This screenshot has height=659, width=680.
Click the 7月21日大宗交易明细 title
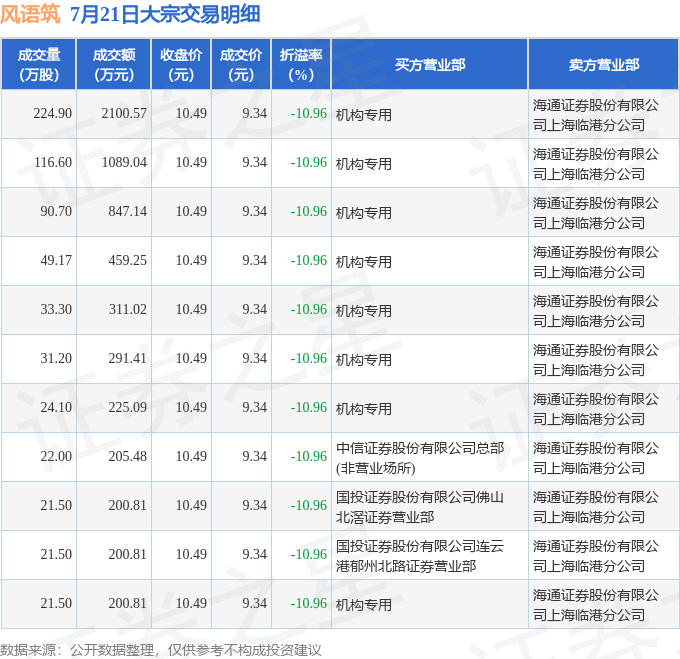[x=165, y=14]
